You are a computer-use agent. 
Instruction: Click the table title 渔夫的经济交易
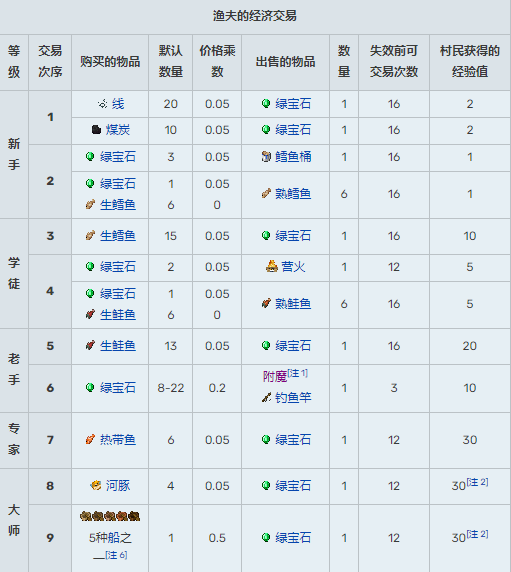[x=255, y=16]
